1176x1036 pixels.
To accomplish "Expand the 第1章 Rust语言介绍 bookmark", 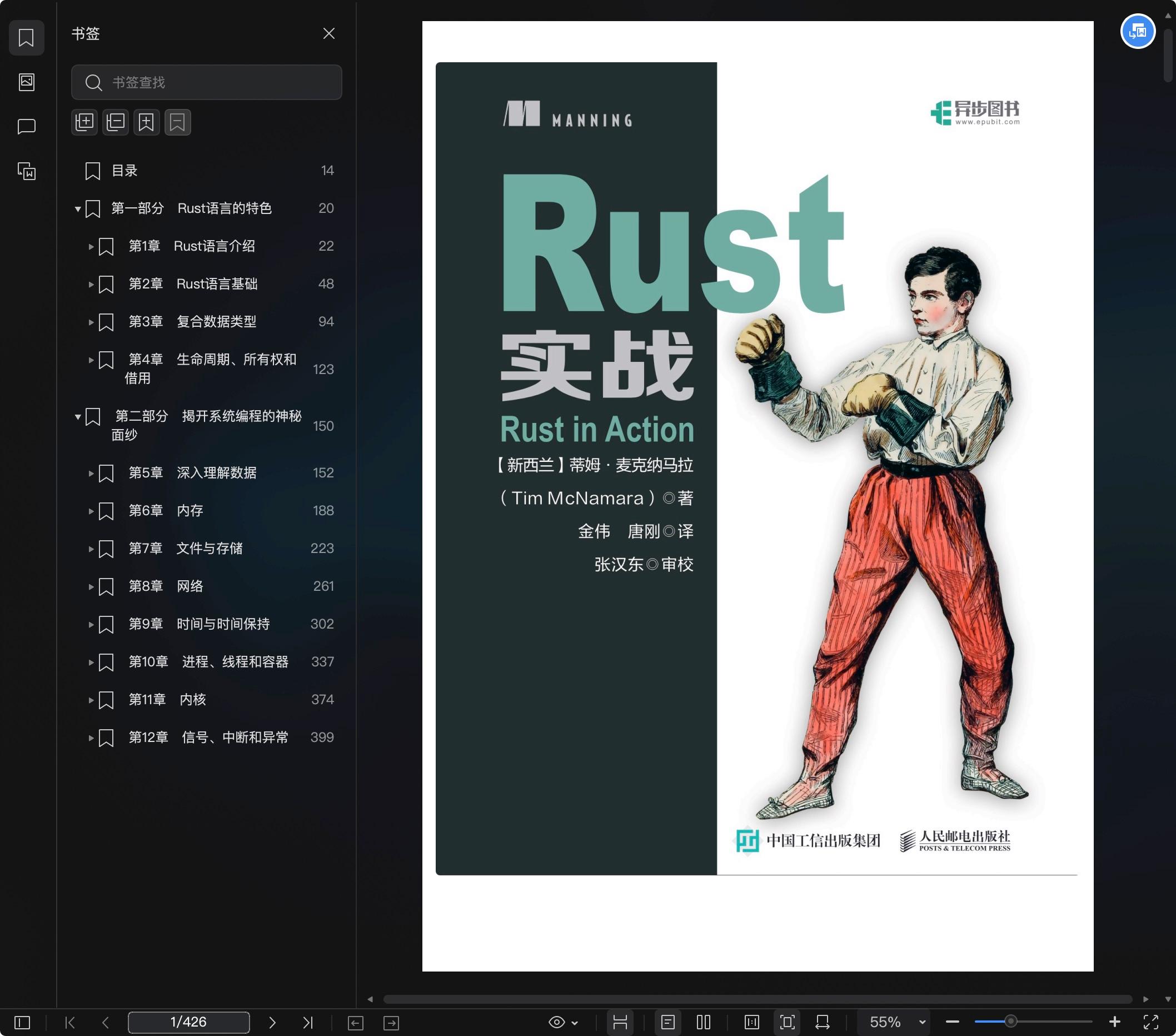I will pyautogui.click(x=91, y=247).
